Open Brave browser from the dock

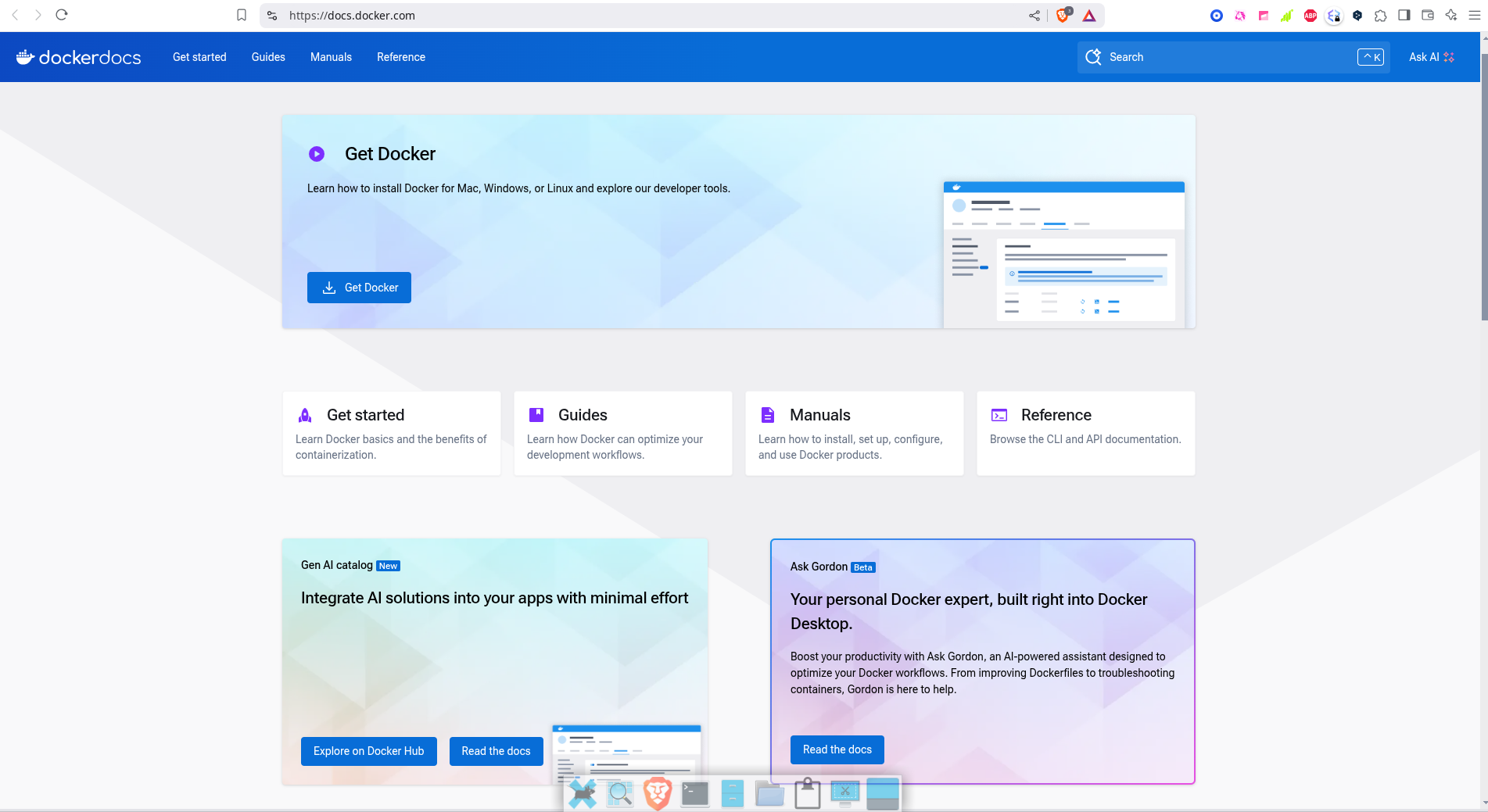click(x=658, y=794)
